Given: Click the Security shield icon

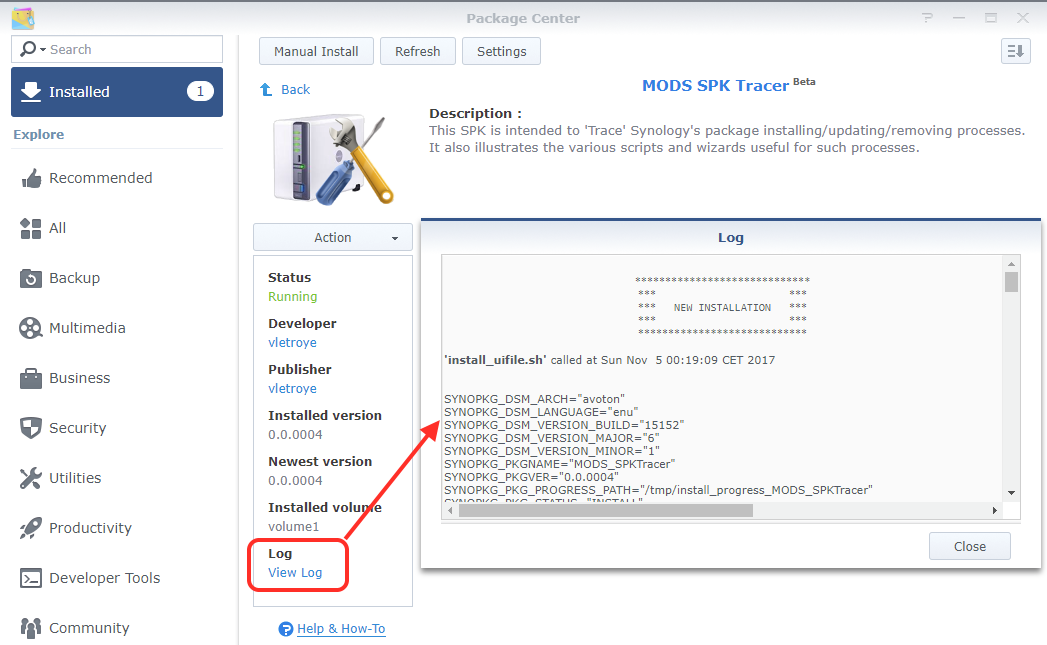Looking at the screenshot, I should coord(31,428).
